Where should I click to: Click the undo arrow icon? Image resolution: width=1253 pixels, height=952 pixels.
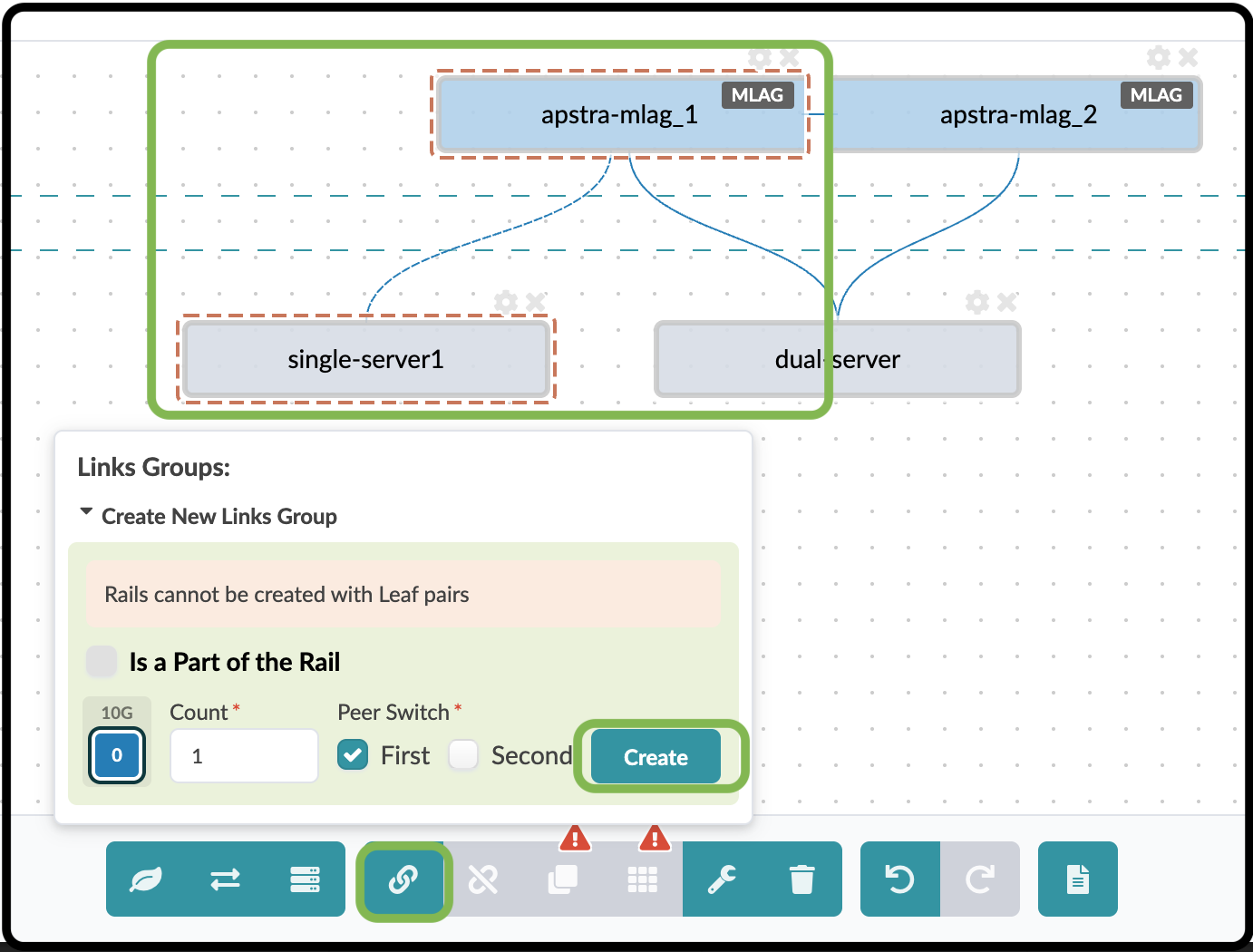(x=899, y=879)
